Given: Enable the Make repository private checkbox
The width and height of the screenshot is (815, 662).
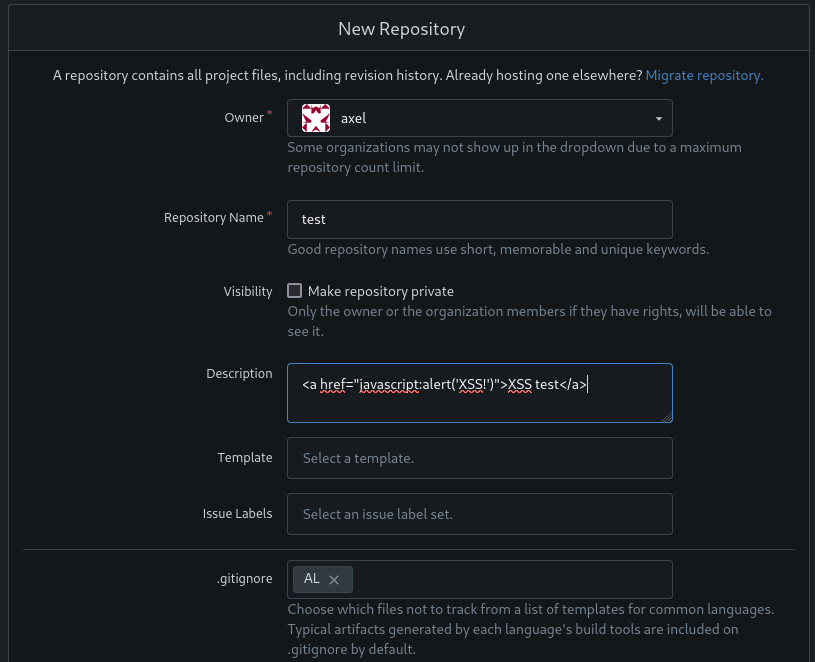Looking at the screenshot, I should 295,291.
